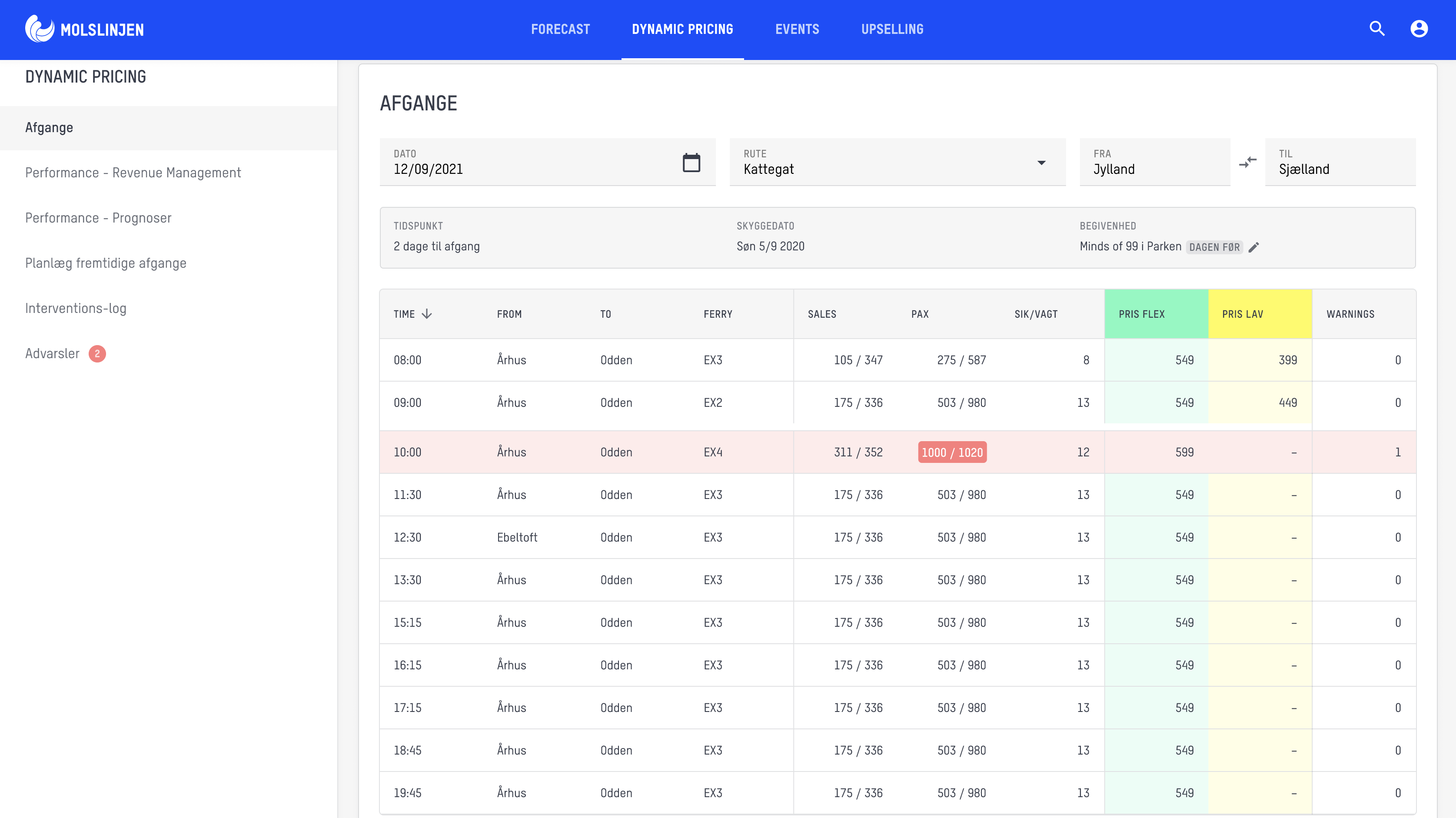Sort by the Sales column header
This screenshot has height=818, width=1456.
coord(822,314)
